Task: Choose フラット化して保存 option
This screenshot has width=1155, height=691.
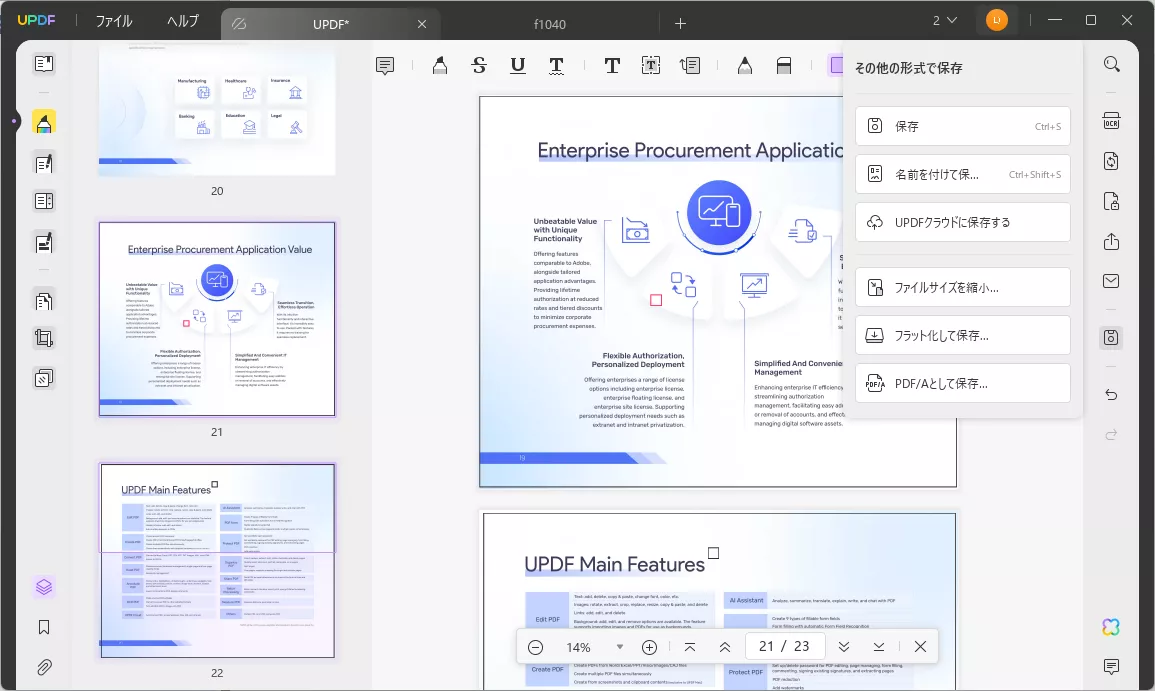Action: pos(963,335)
